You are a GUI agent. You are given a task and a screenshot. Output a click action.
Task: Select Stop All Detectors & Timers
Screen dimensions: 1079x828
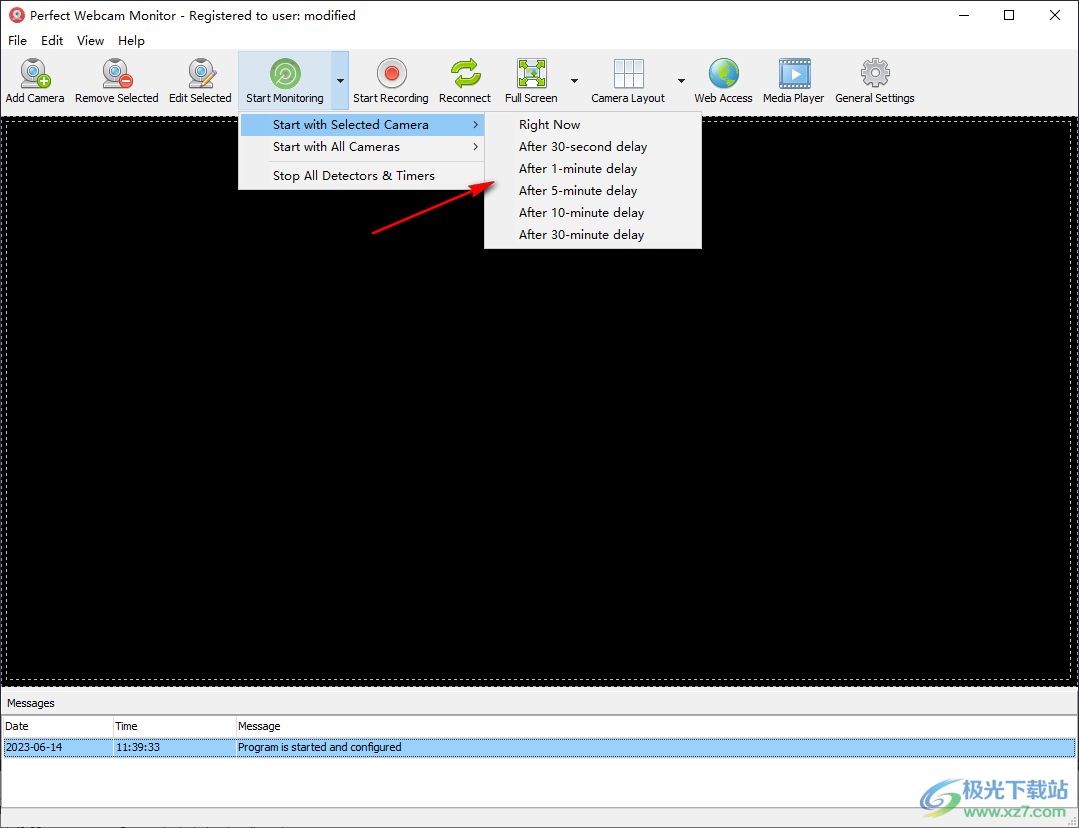click(362, 176)
